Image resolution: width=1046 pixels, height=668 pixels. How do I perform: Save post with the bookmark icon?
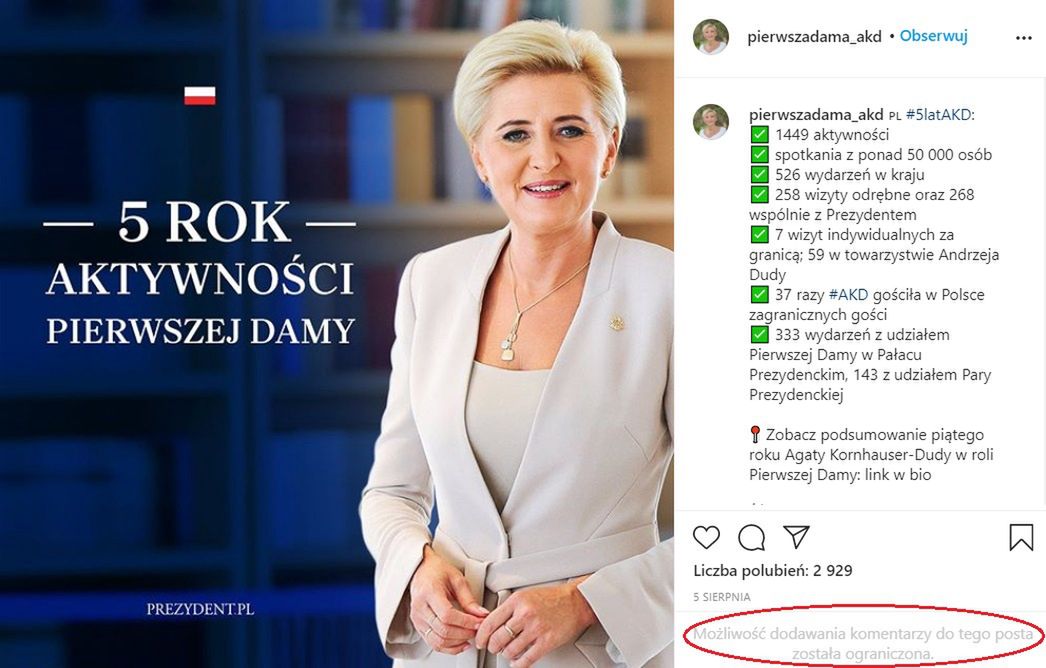coord(1021,537)
